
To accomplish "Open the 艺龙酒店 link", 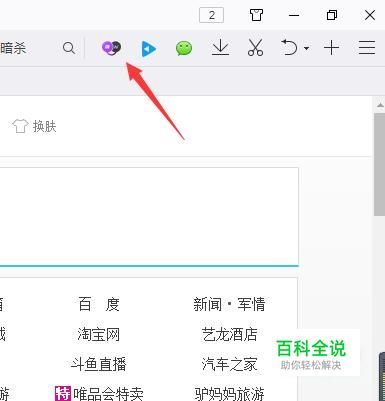I will coord(229,334).
